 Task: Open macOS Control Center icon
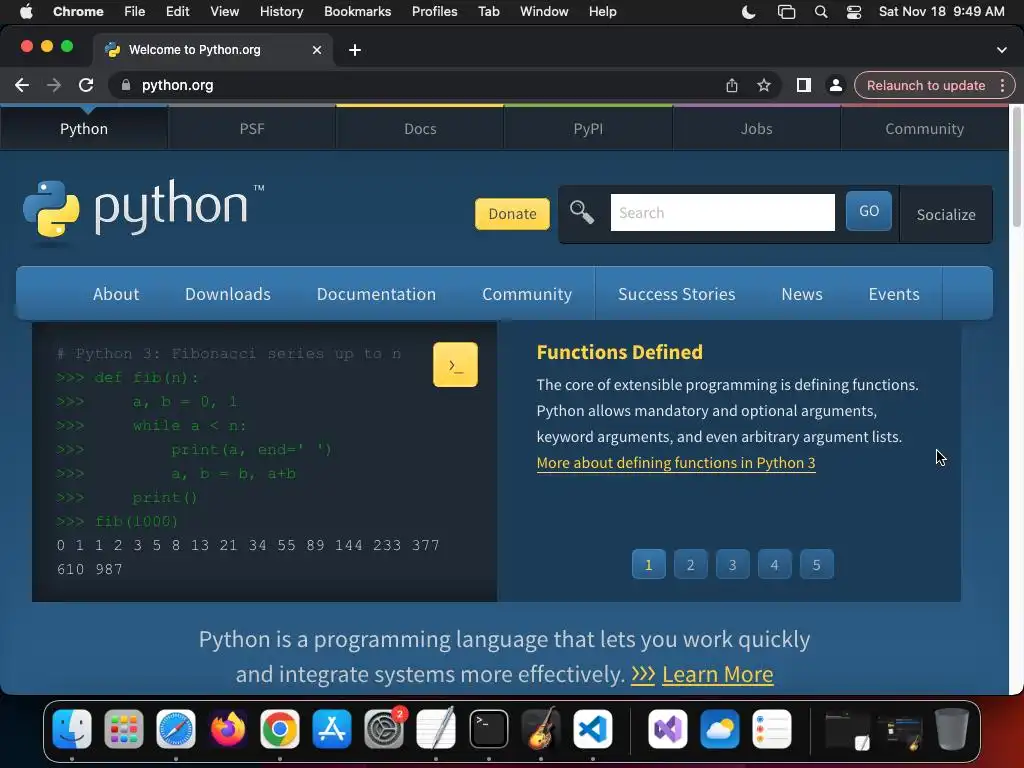click(854, 12)
